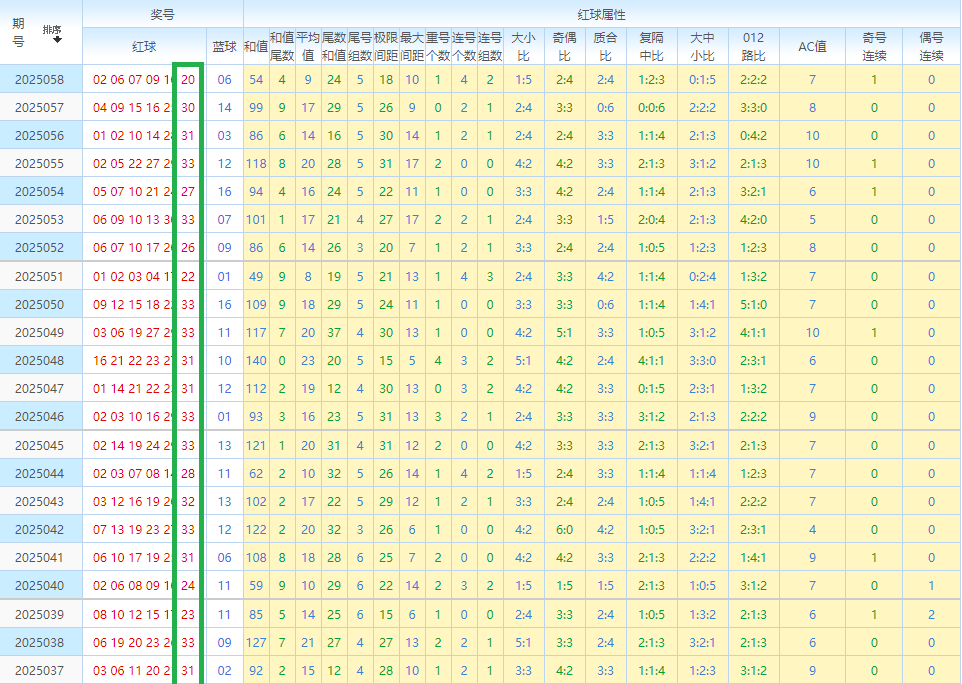Click 偶号连续 value 1 in row 2025040

pyautogui.click(x=931, y=585)
